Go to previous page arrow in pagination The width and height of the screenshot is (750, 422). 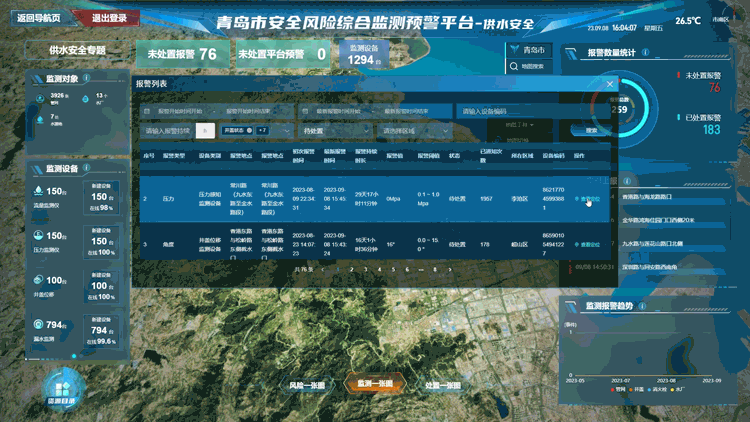tap(323, 269)
